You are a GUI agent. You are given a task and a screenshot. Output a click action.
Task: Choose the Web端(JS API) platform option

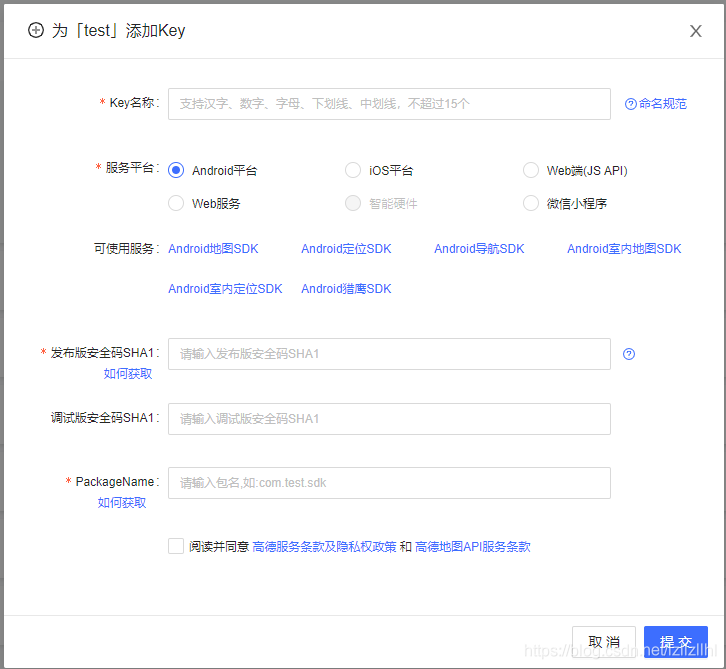[x=531, y=170]
